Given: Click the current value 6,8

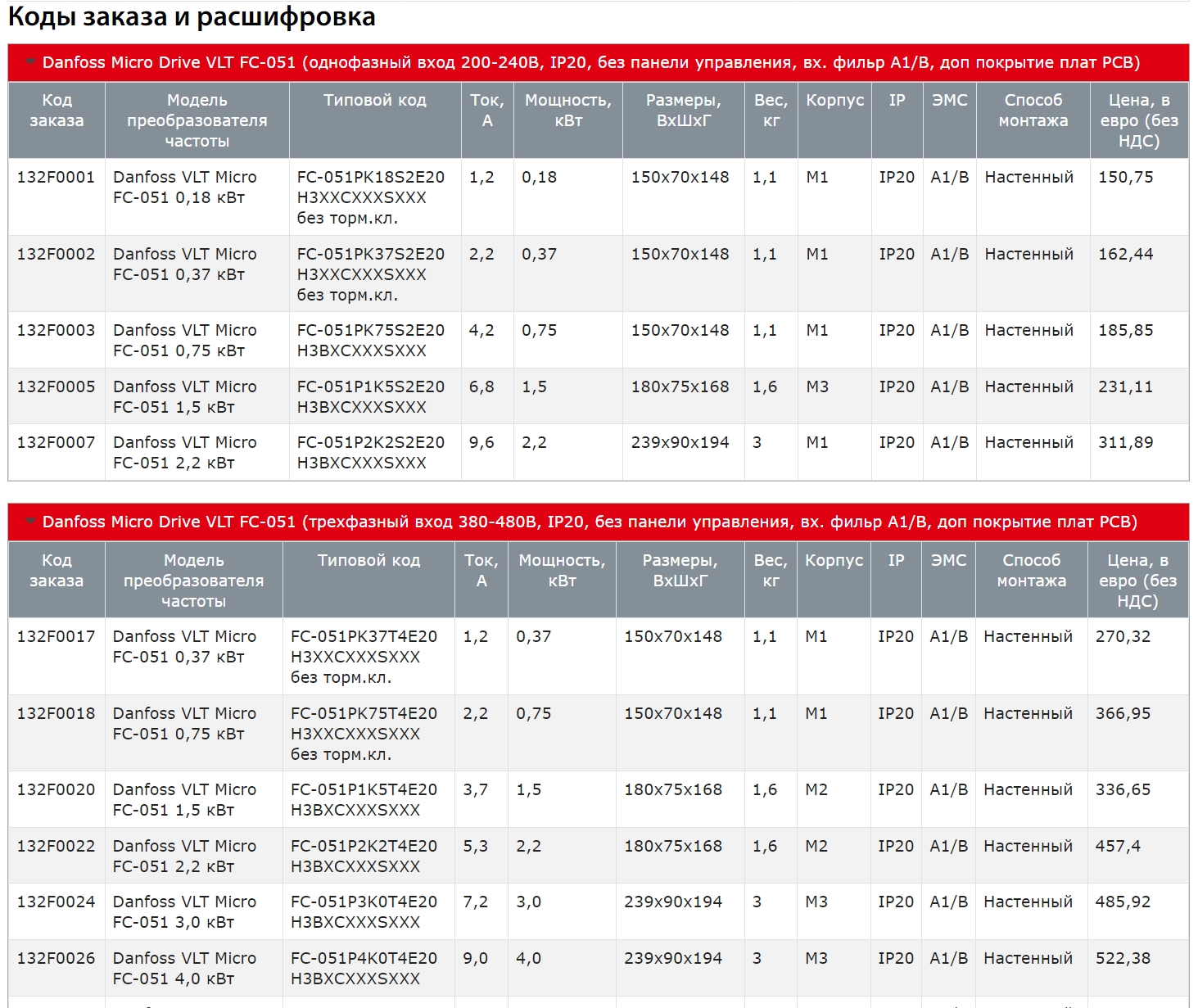Looking at the screenshot, I should click(481, 386).
